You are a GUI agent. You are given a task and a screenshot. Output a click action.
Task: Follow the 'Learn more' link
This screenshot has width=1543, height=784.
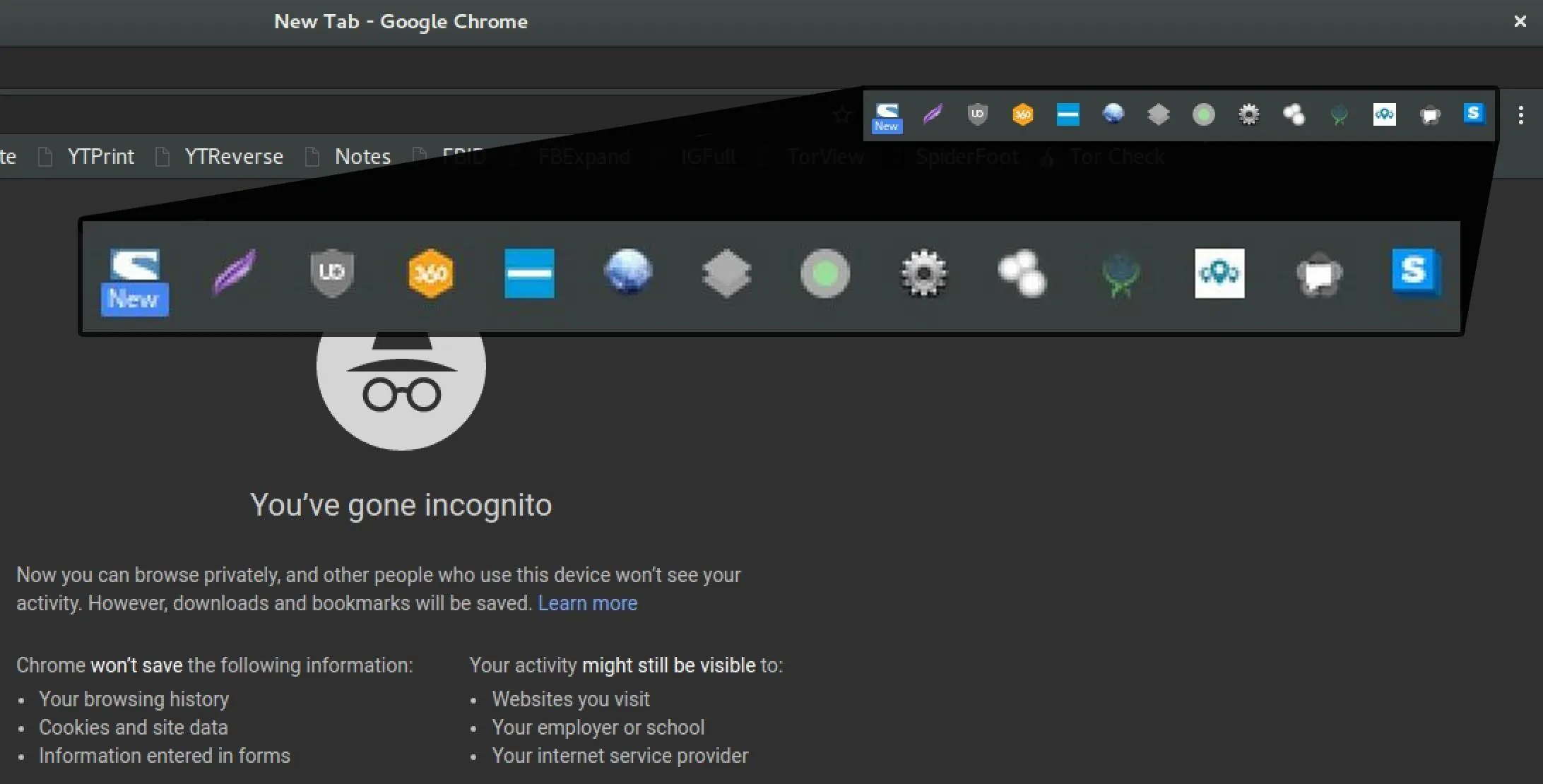pos(587,603)
